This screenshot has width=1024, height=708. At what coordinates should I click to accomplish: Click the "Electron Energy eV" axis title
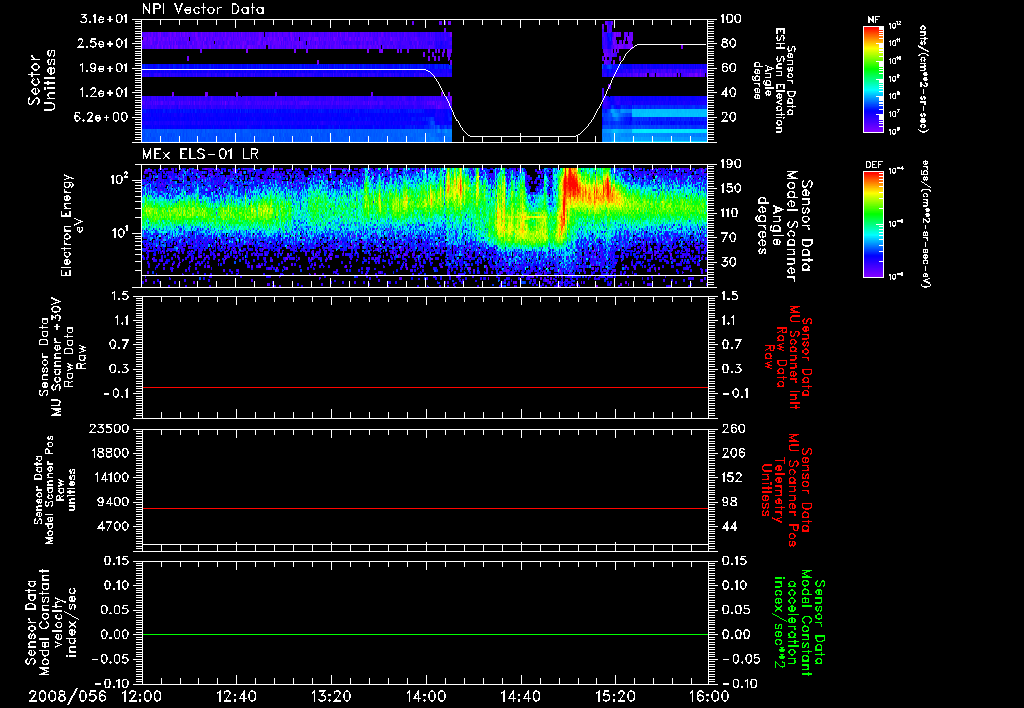click(x=73, y=225)
